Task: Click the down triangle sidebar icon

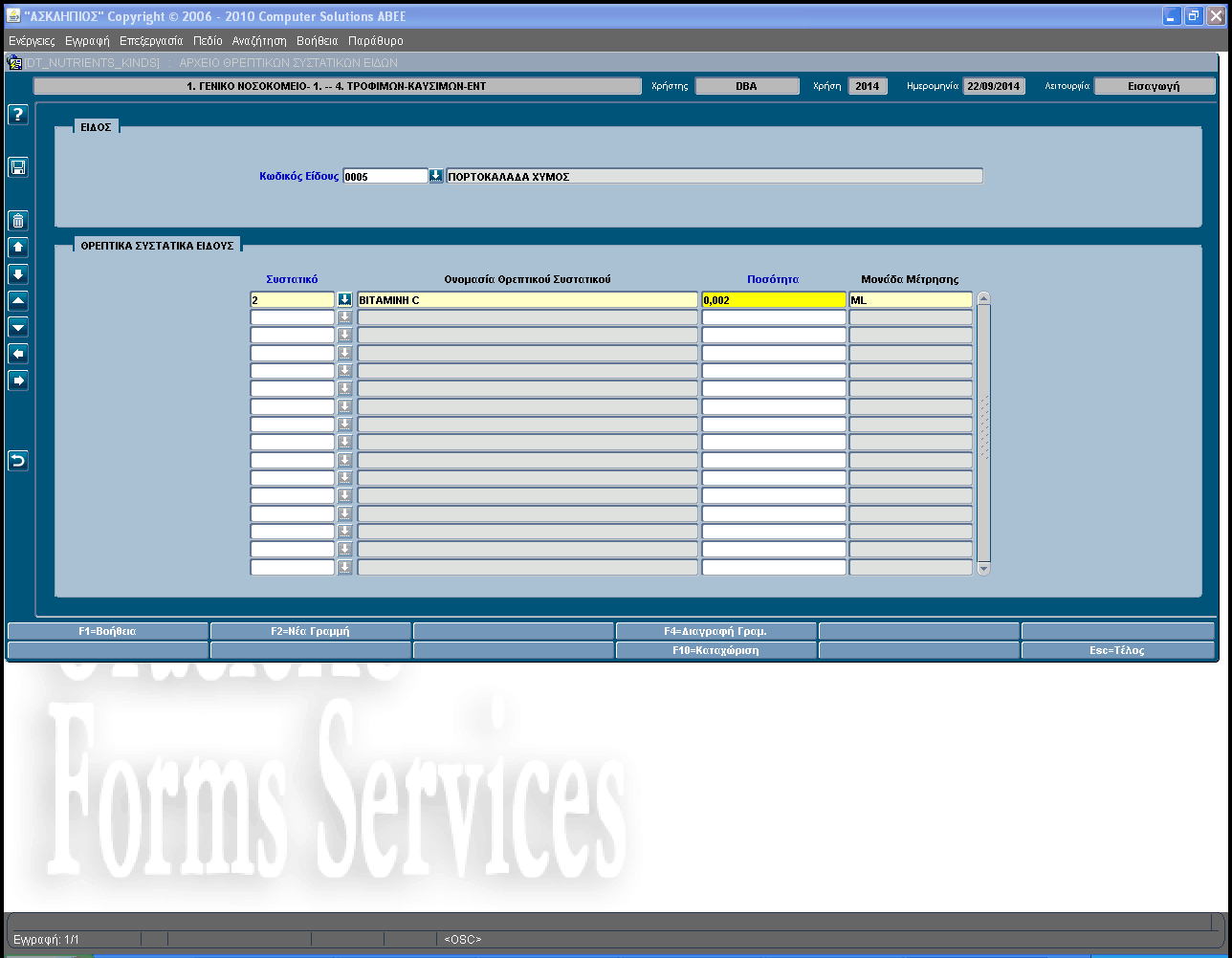Action: pyautogui.click(x=17, y=327)
